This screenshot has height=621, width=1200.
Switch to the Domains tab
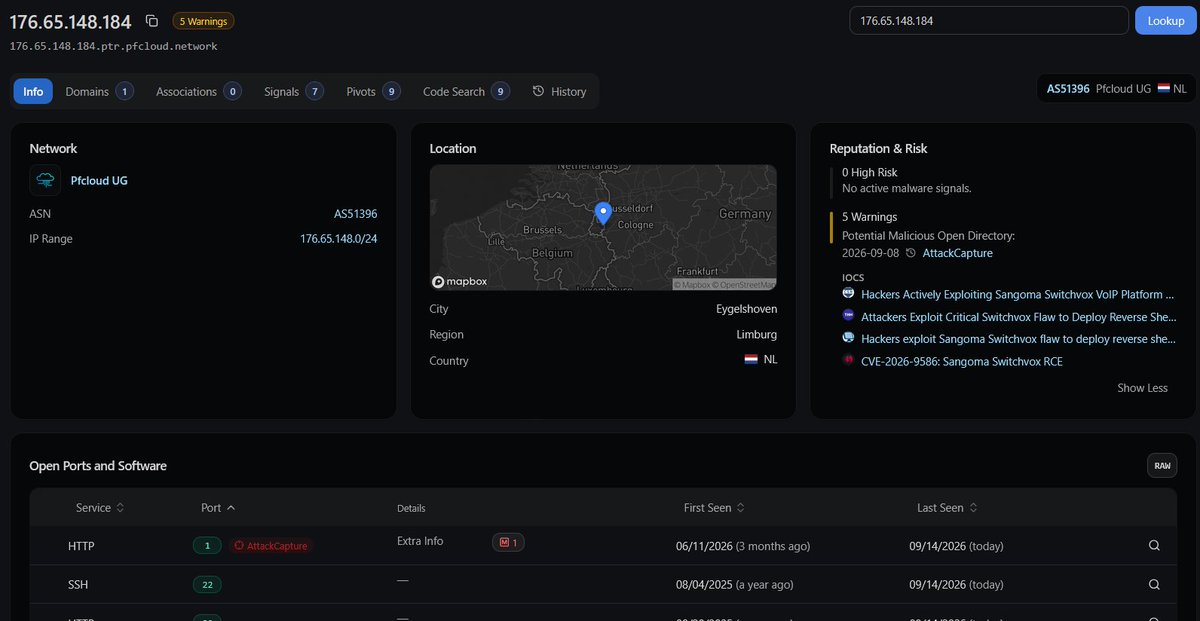pyautogui.click(x=99, y=91)
